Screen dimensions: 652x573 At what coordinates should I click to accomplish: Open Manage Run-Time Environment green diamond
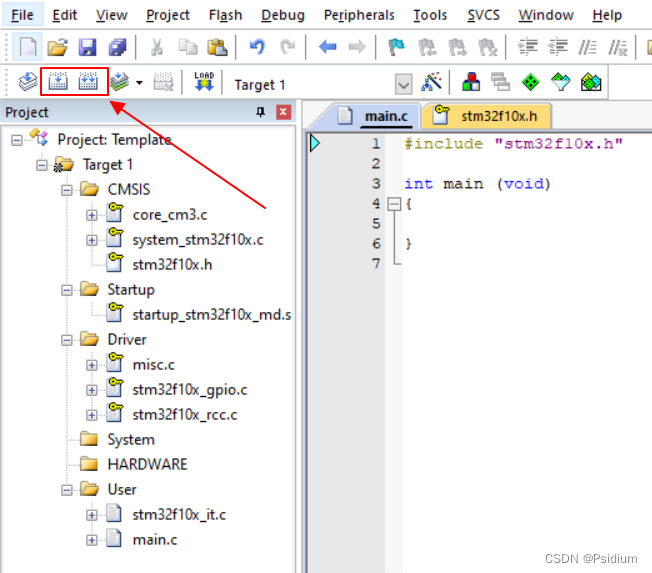tap(531, 82)
